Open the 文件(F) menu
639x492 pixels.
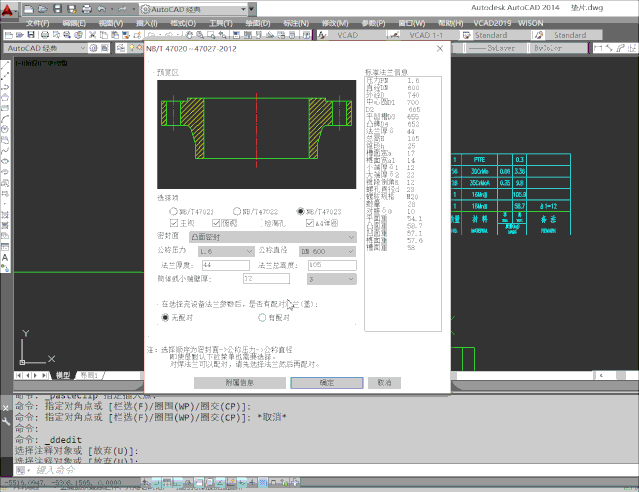point(37,21)
